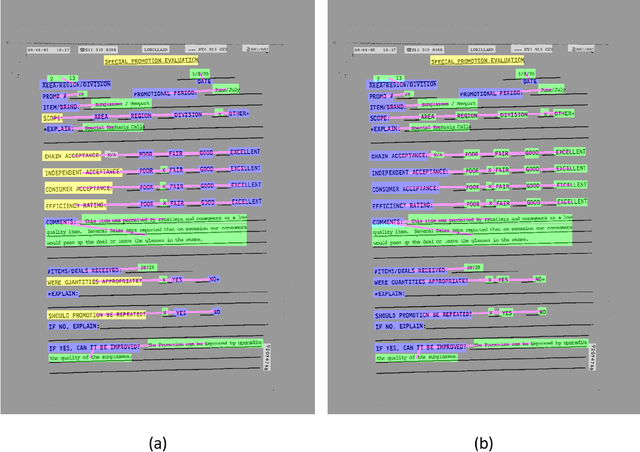Select "EXCELLENT" on Efficiency Rating row, panel (b)

(571, 202)
